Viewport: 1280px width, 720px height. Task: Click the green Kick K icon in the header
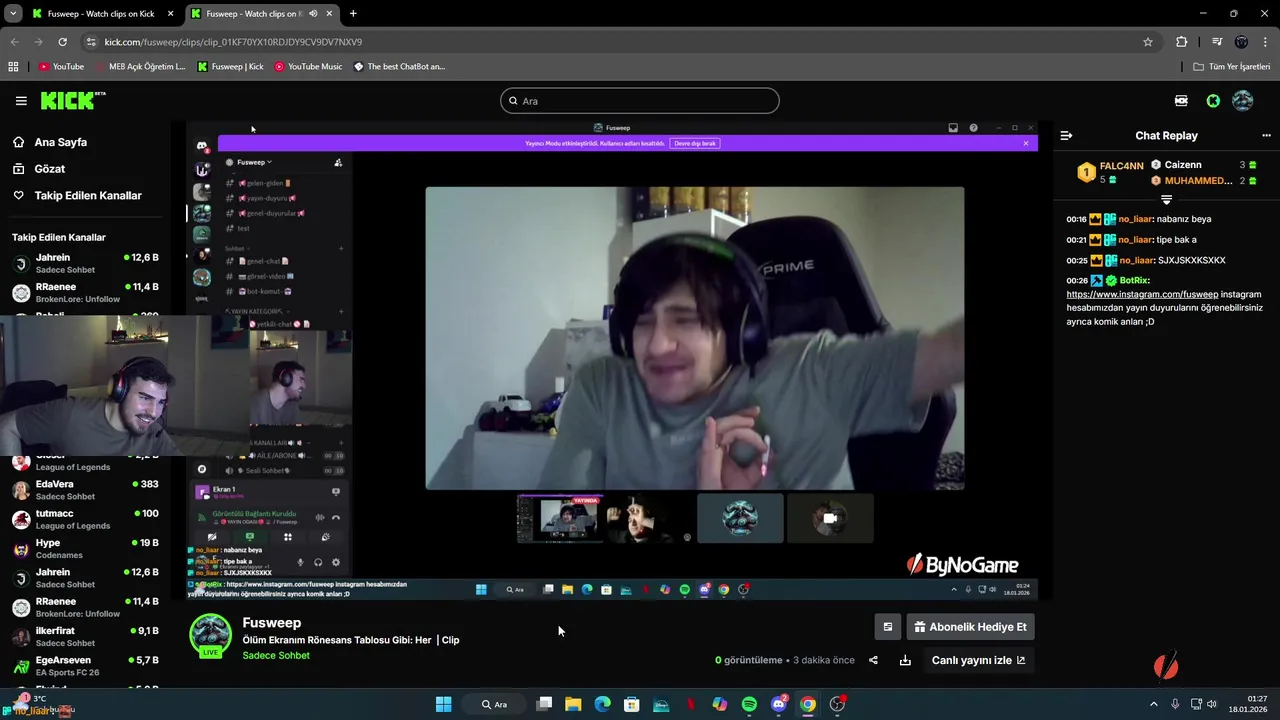pos(1213,101)
